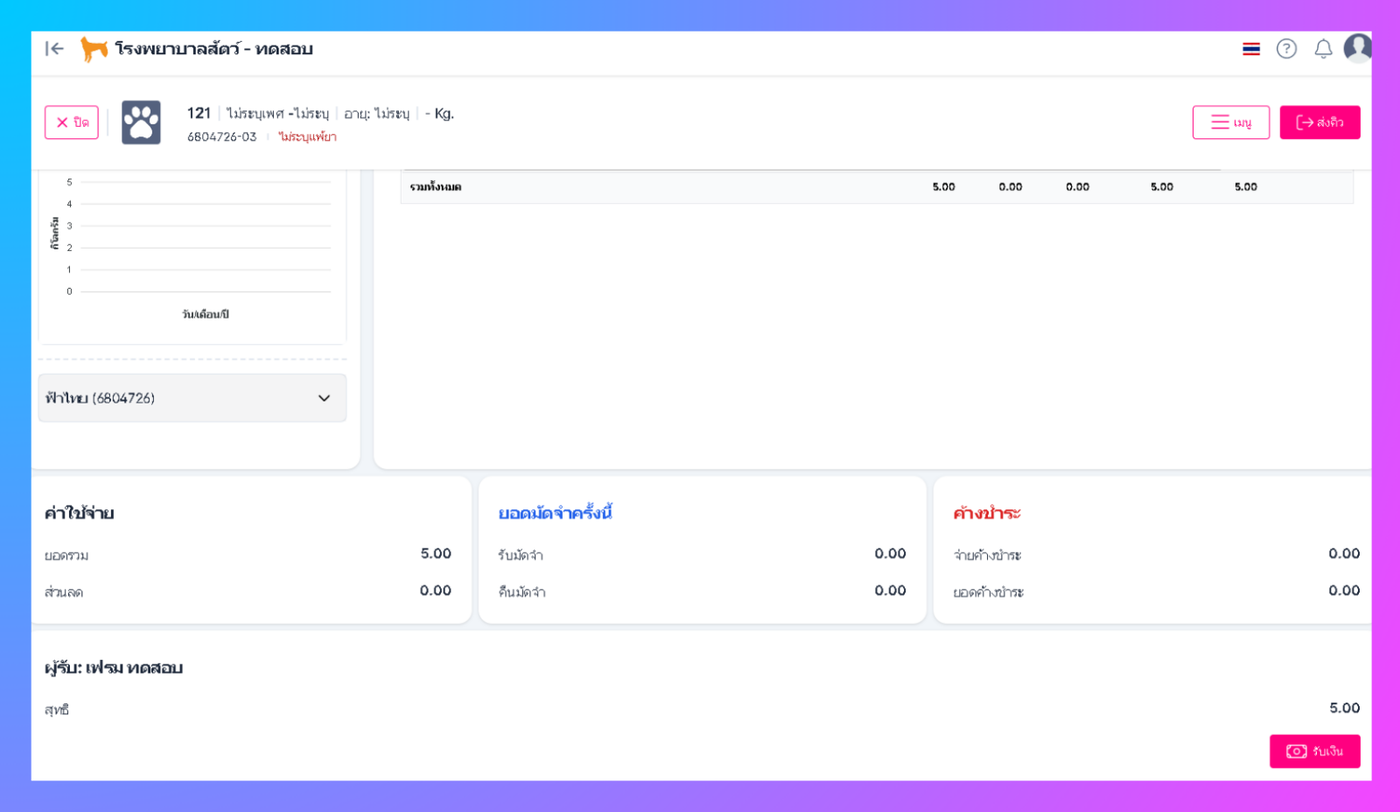The image size is (1400, 812).
Task: Collapse the sidebar with the arrow icon
Action: tap(55, 48)
